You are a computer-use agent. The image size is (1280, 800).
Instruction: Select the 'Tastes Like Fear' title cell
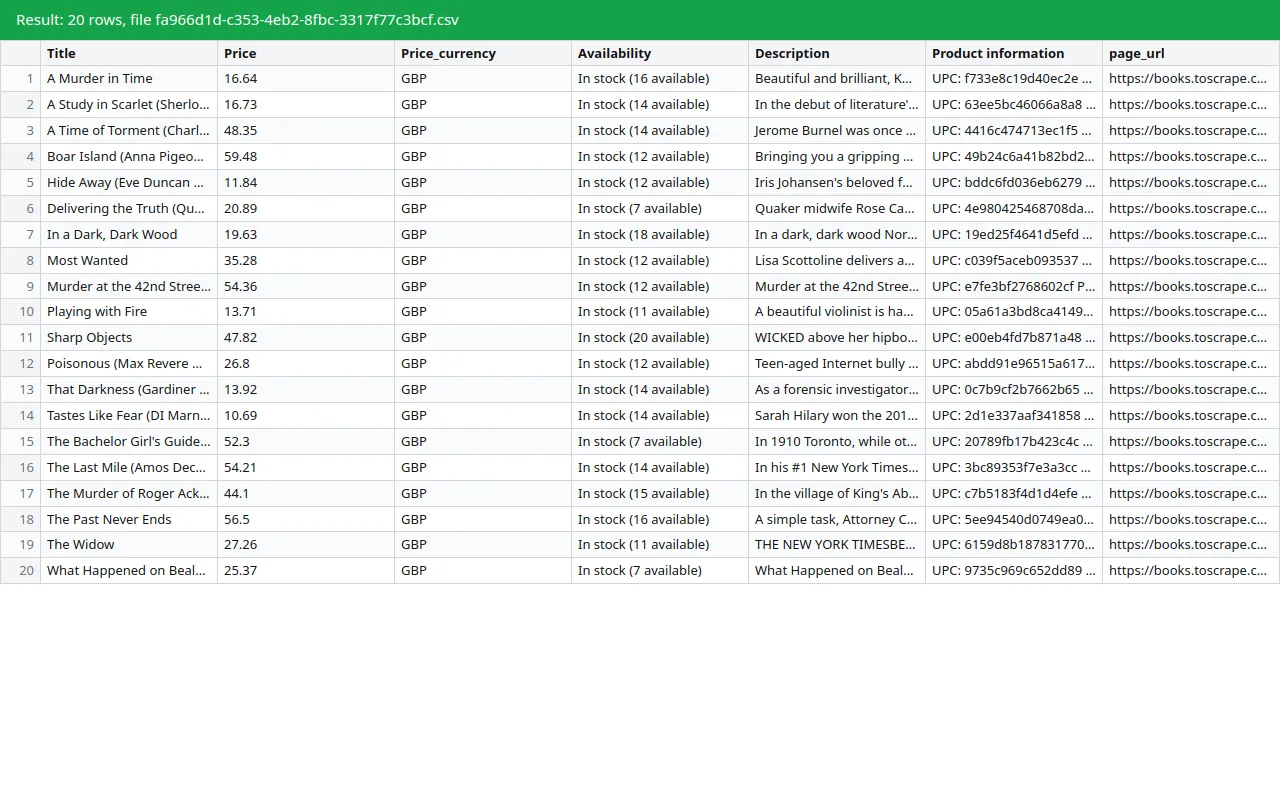coord(129,416)
